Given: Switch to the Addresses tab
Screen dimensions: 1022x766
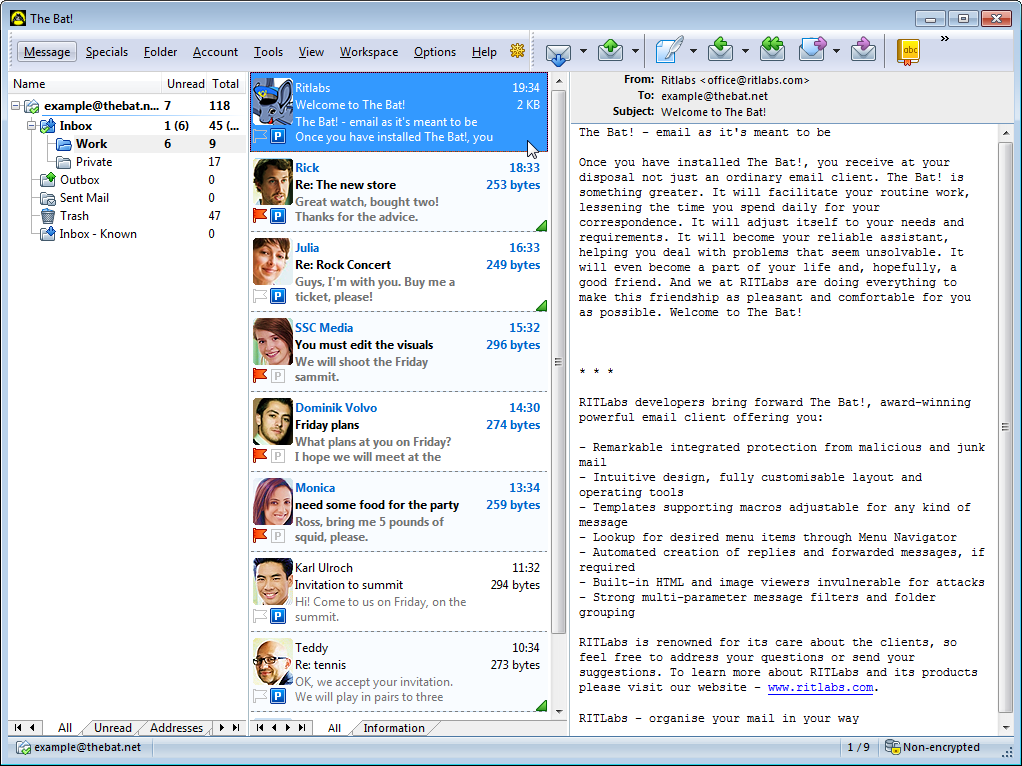Looking at the screenshot, I should (176, 728).
